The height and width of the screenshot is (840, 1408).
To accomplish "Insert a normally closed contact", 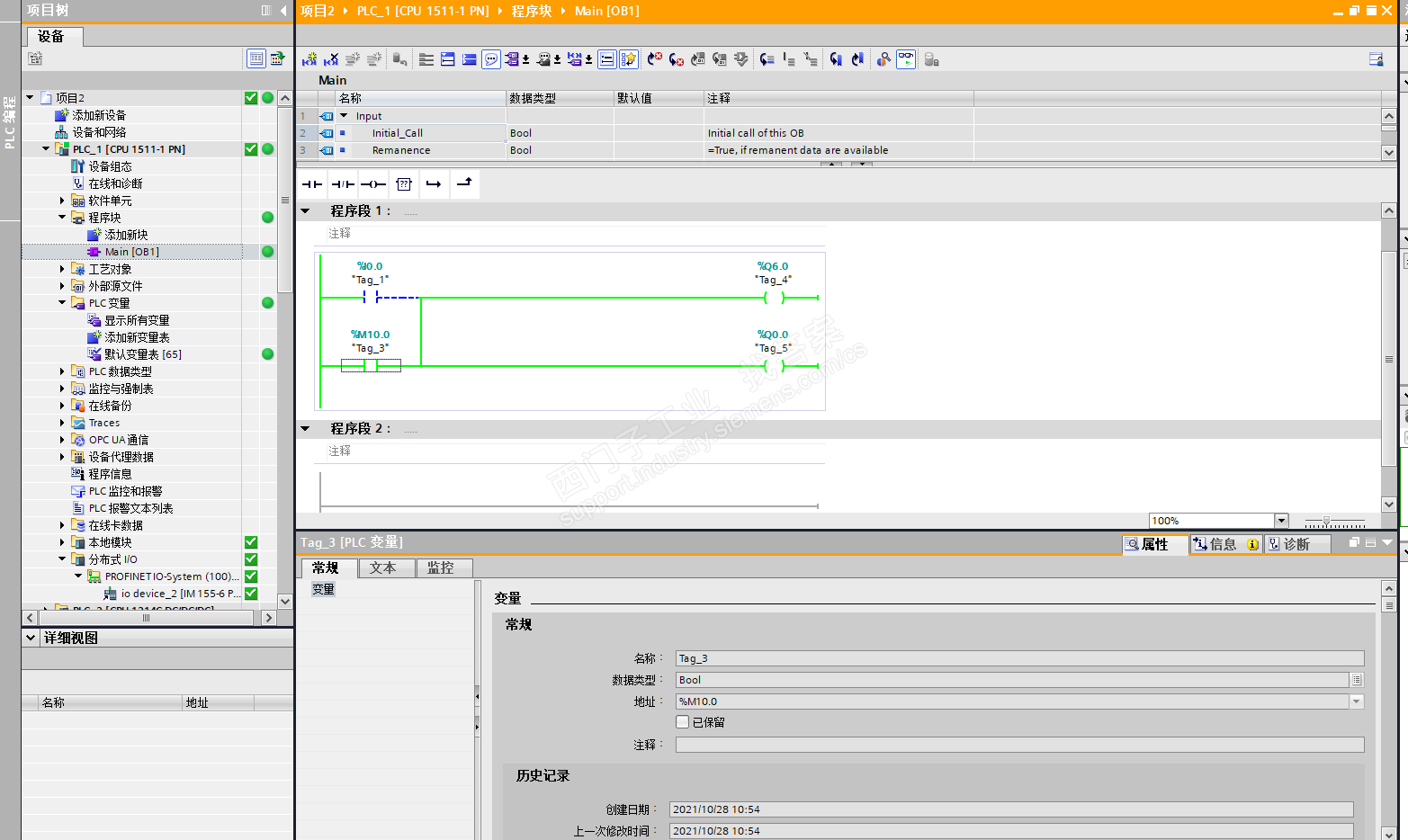I will click(x=343, y=184).
